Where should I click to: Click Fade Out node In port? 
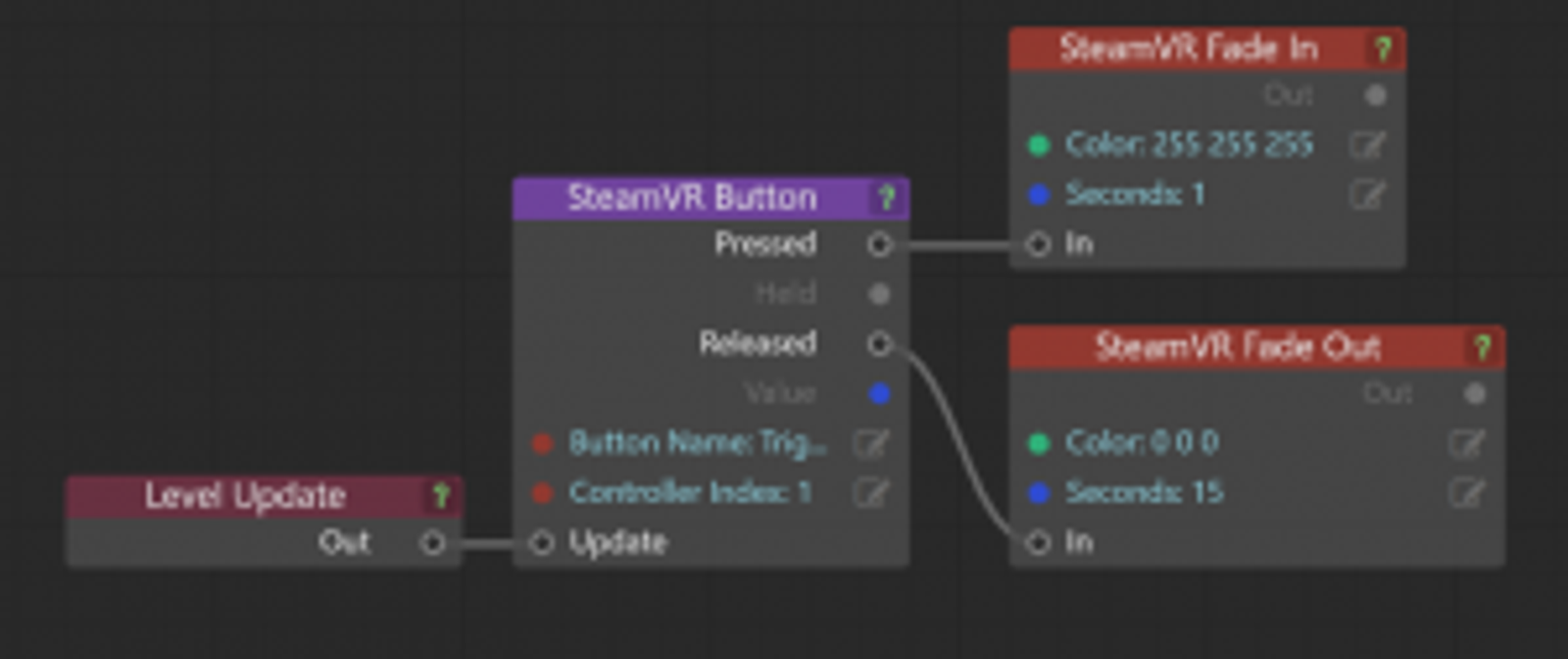[1038, 542]
